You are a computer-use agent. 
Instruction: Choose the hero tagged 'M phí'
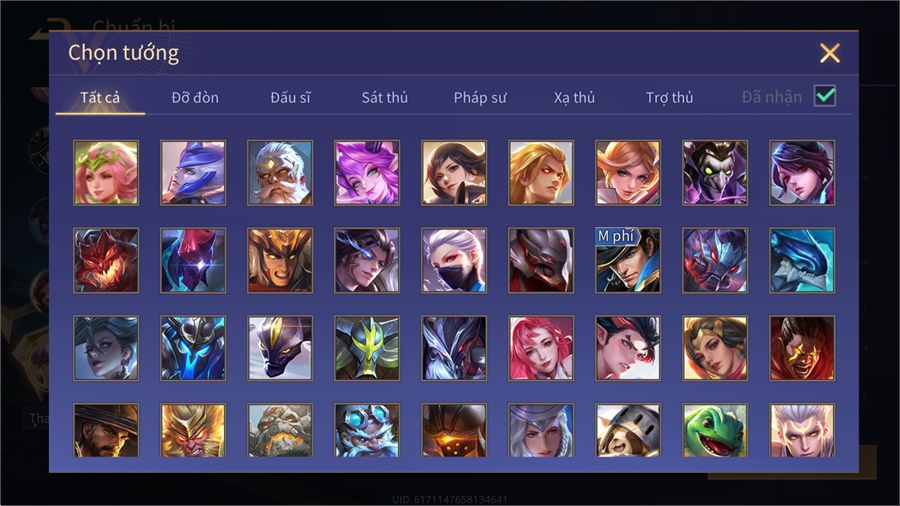tap(628, 260)
